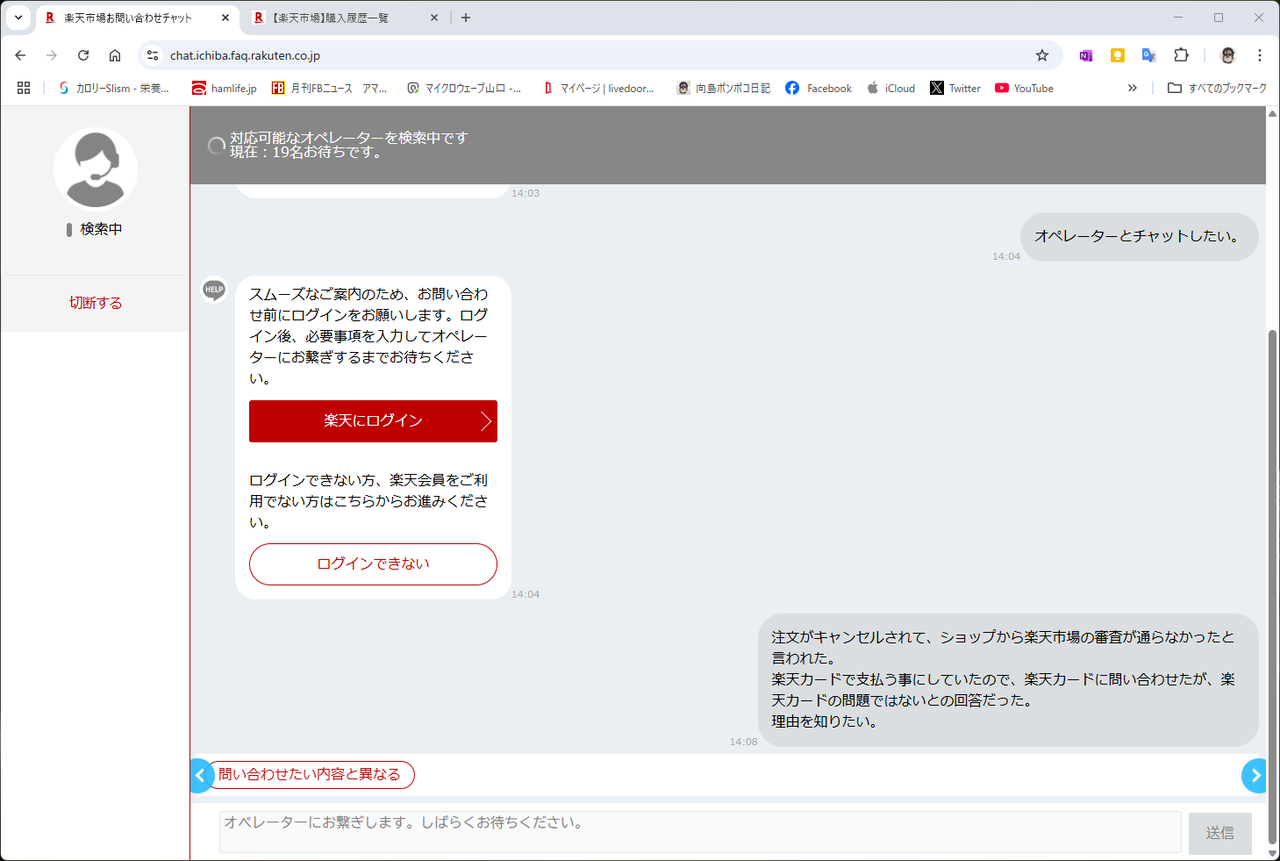Click the 切断する link
The height and width of the screenshot is (861, 1280).
pos(96,303)
